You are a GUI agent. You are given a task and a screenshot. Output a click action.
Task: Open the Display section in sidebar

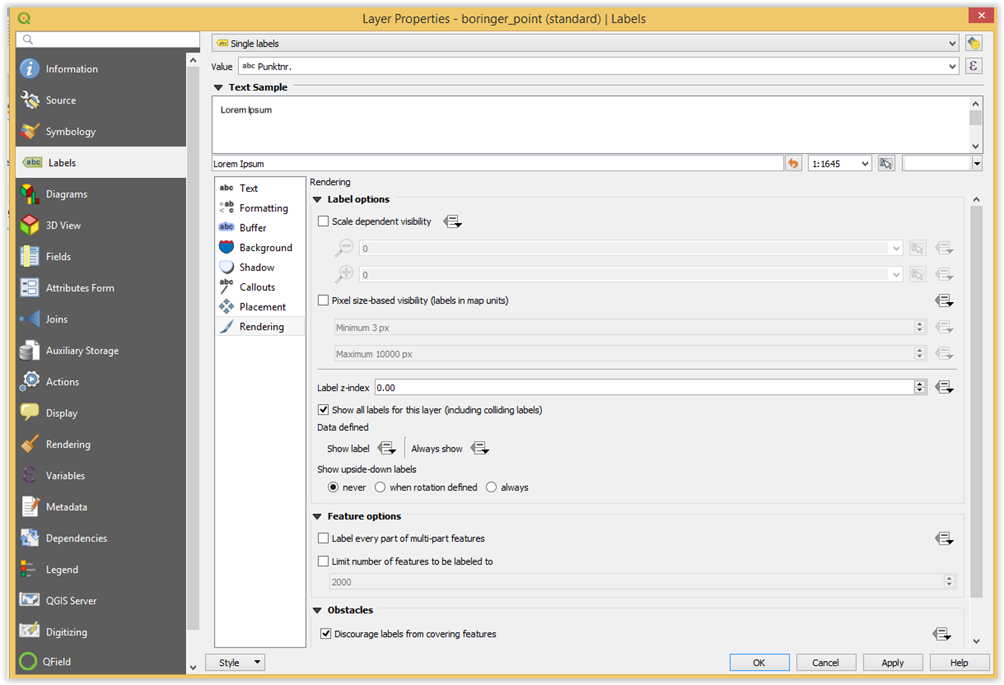click(x=101, y=413)
